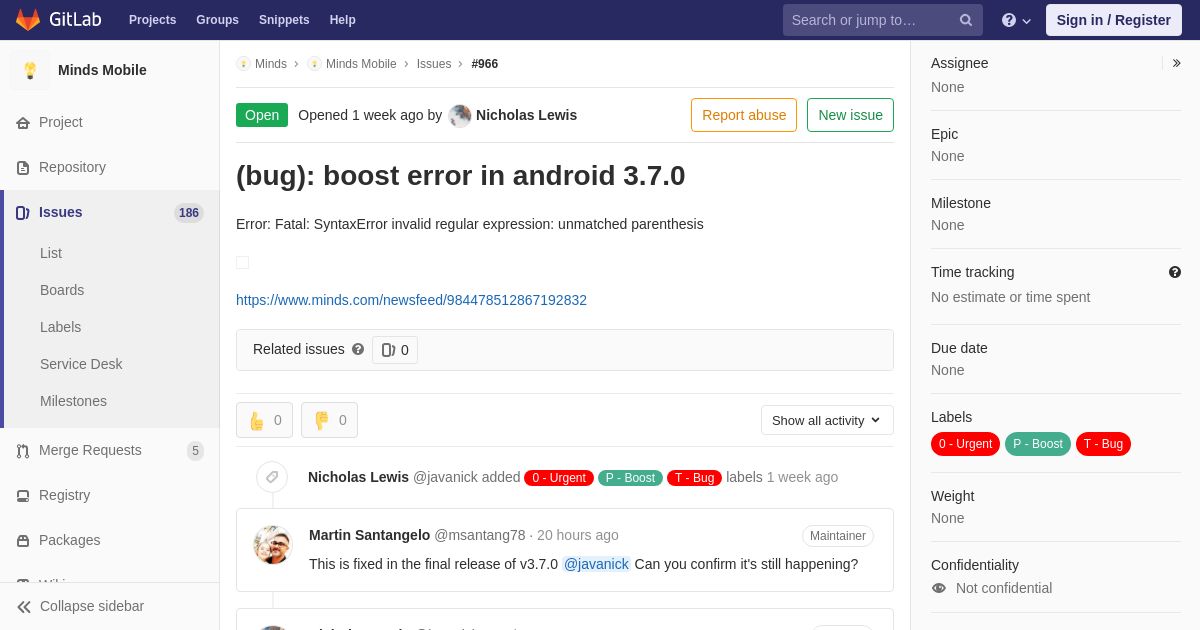Give a thumbs up reaction

click(x=264, y=420)
